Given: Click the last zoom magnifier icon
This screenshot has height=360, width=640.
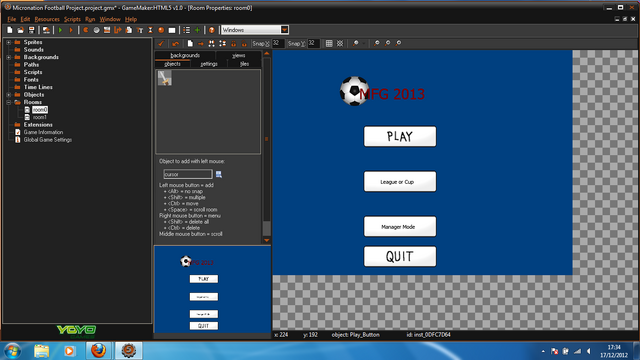Looking at the screenshot, I should pos(398,43).
